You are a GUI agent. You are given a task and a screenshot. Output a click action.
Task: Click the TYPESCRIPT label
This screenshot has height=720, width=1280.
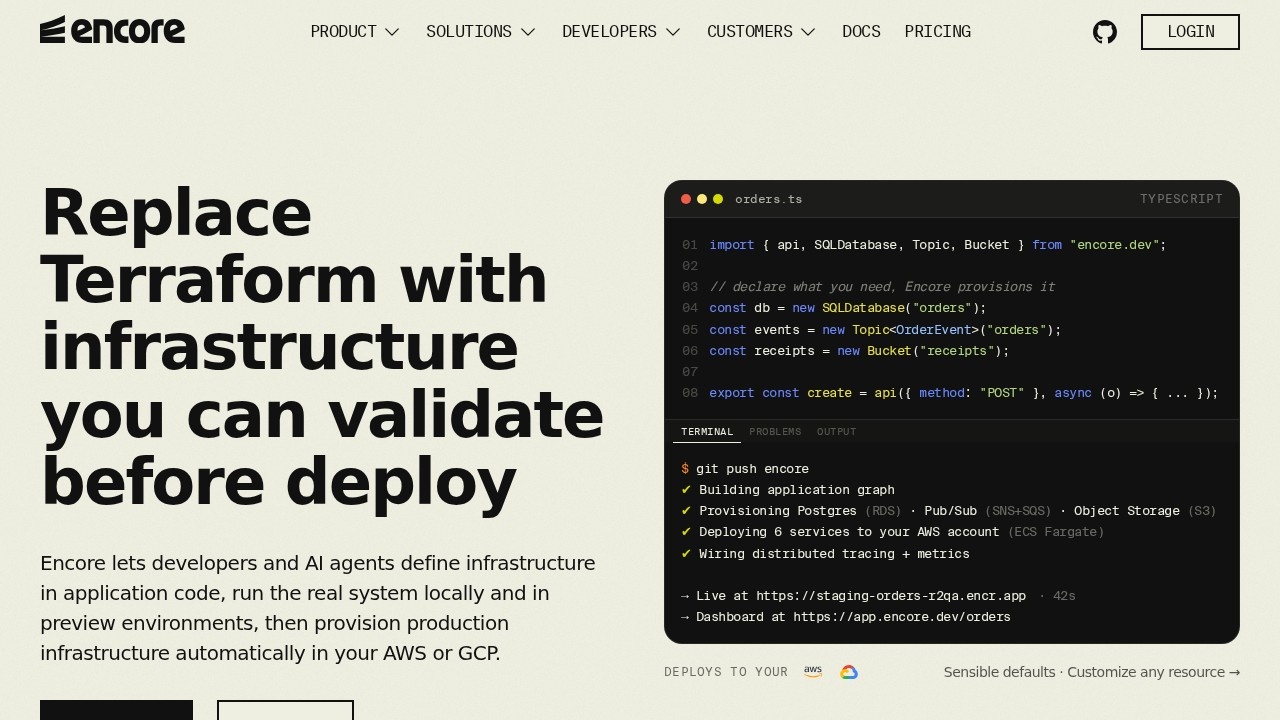click(1181, 199)
